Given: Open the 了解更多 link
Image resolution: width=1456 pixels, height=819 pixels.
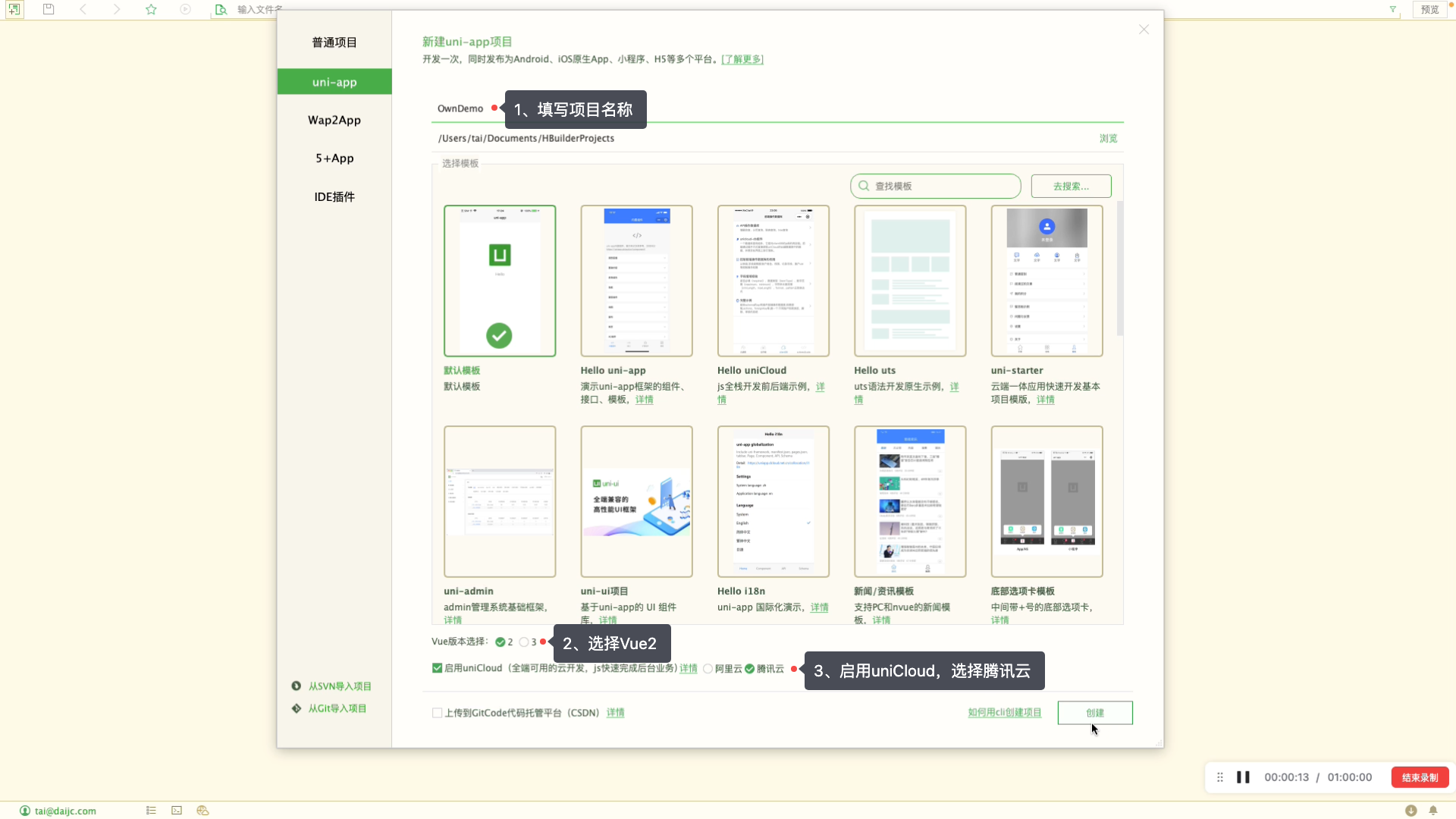Looking at the screenshot, I should pyautogui.click(x=742, y=59).
